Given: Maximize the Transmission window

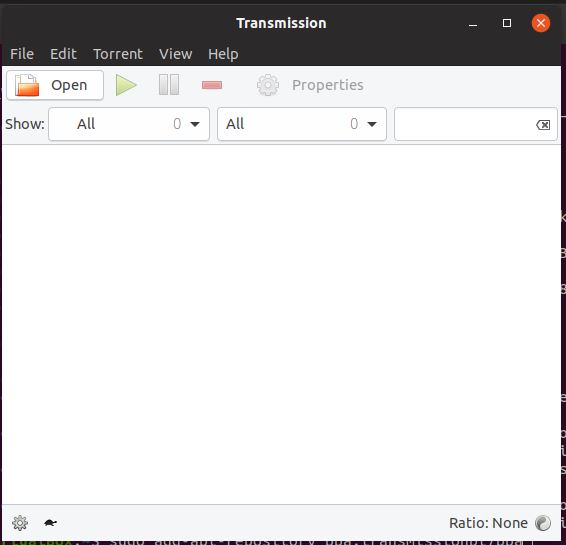Looking at the screenshot, I should 507,23.
